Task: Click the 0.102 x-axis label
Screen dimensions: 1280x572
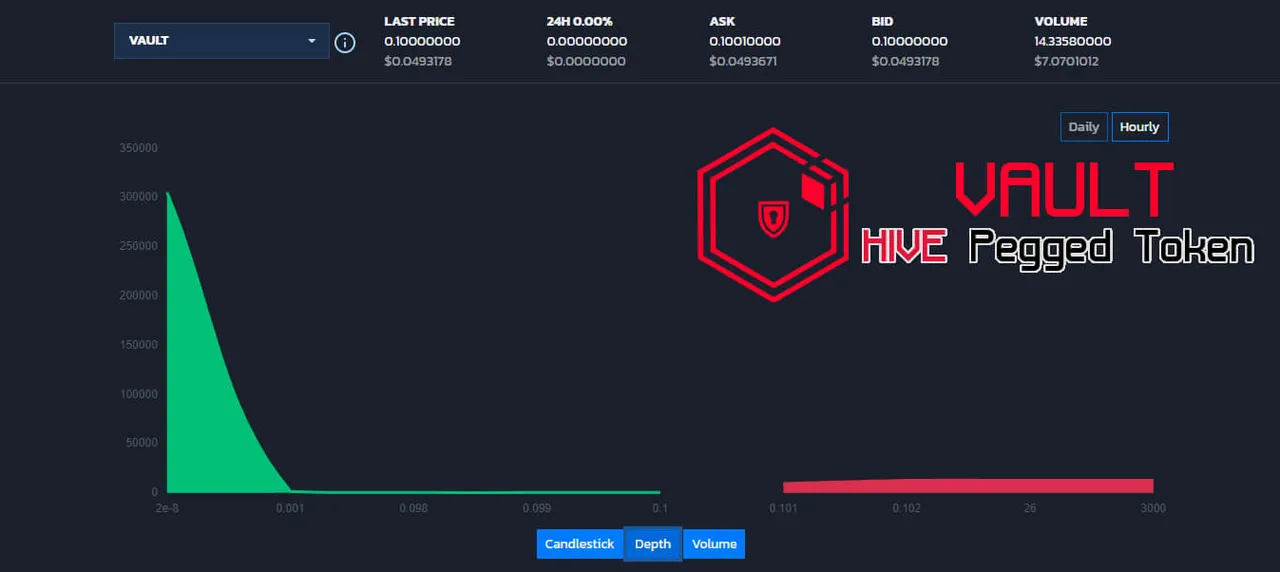Action: click(907, 508)
